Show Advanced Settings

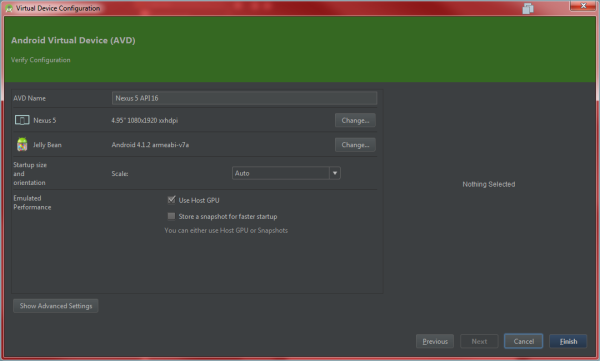(56, 306)
